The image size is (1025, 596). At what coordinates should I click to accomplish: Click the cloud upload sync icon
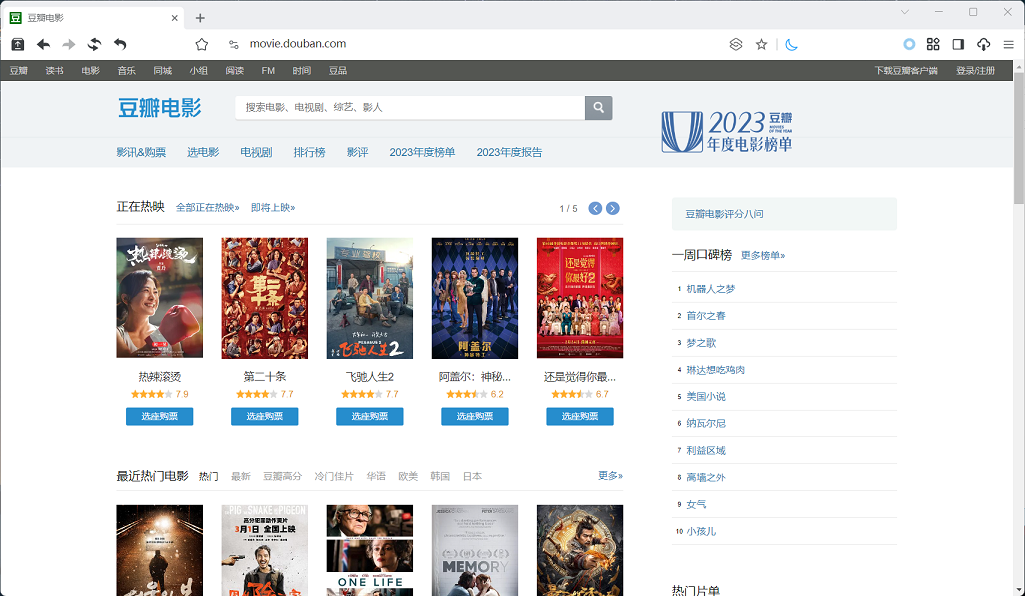click(983, 44)
